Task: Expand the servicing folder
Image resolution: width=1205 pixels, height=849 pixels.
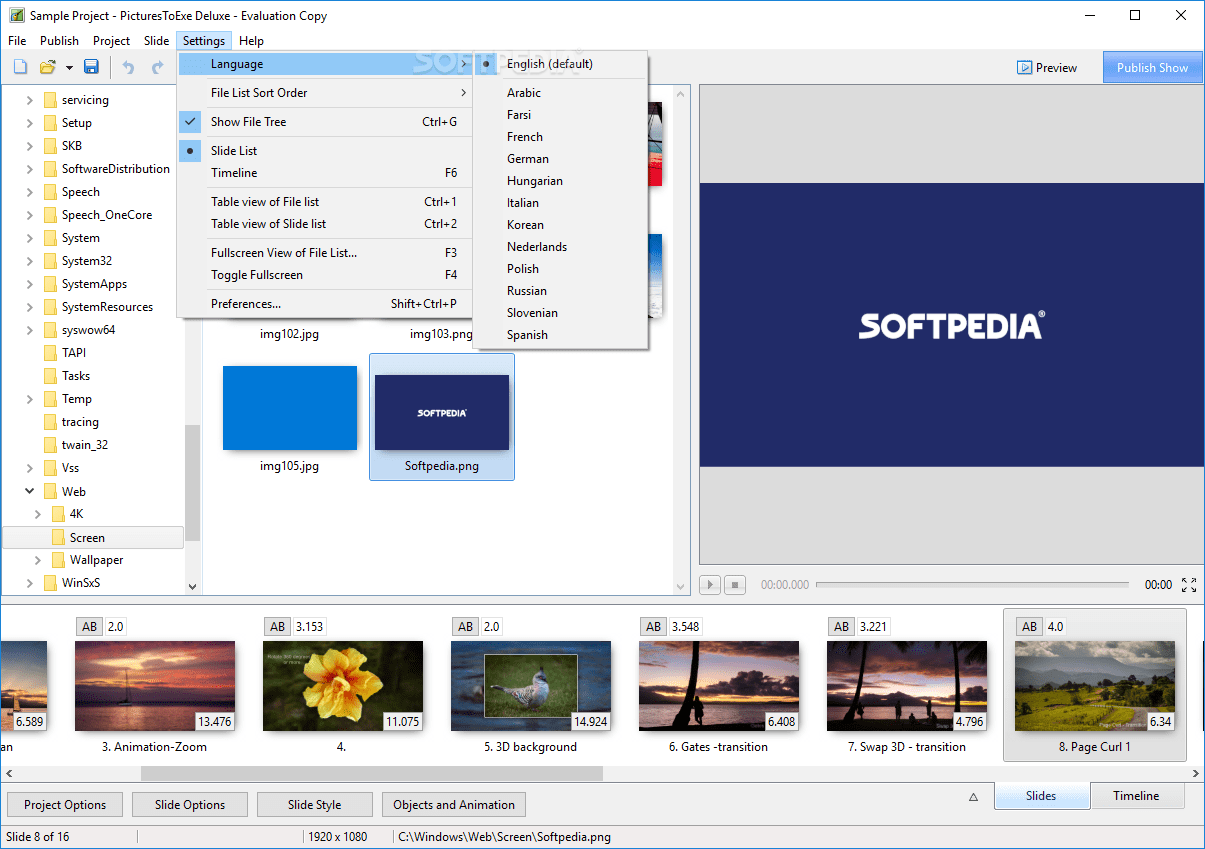Action: tap(29, 100)
